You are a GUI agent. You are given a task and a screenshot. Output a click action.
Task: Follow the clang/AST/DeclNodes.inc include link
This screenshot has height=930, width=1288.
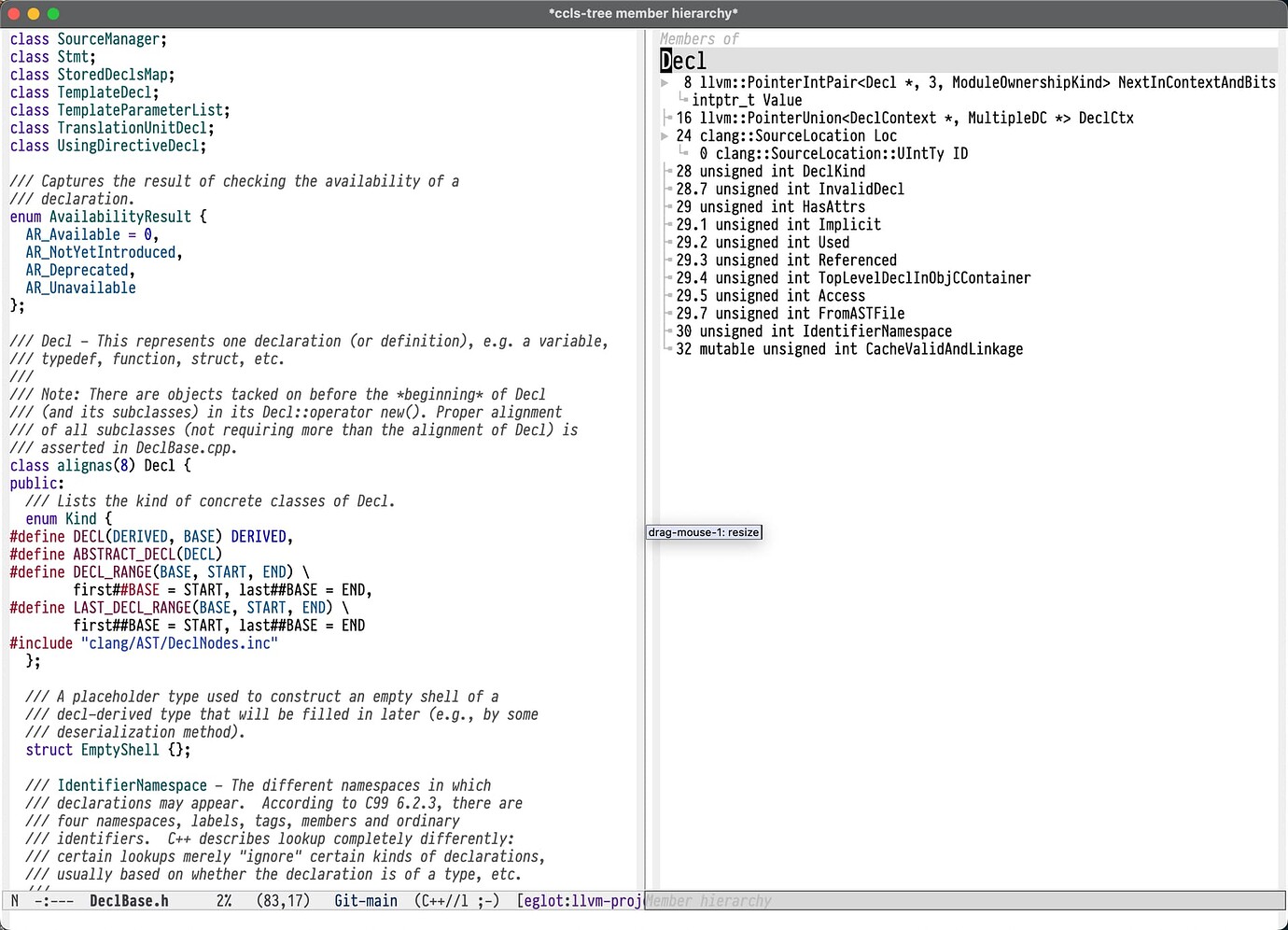[179, 642]
